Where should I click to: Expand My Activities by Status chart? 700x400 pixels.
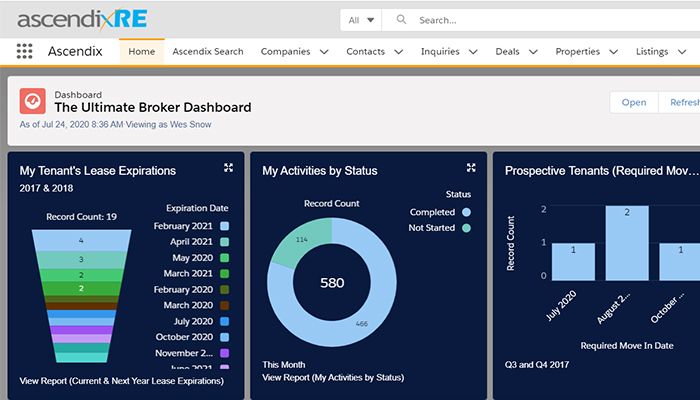[471, 168]
